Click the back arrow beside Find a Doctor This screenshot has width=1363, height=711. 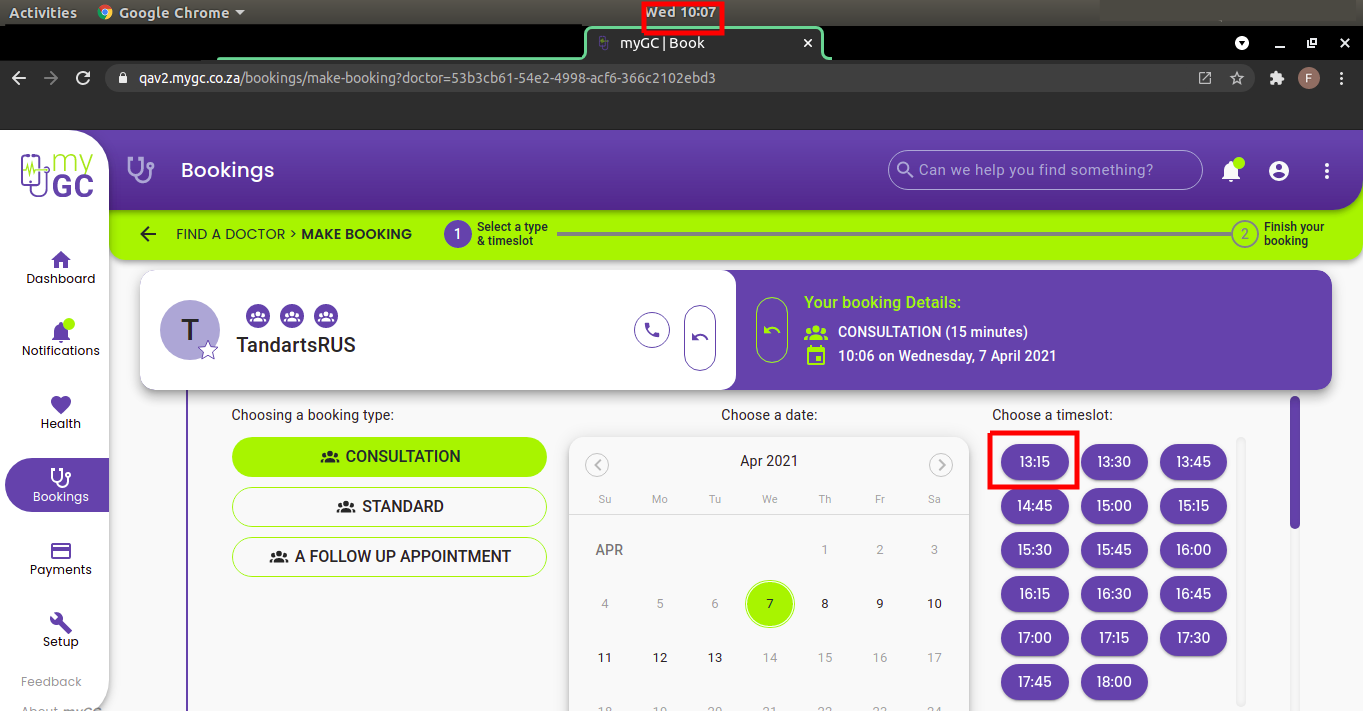pyautogui.click(x=148, y=234)
